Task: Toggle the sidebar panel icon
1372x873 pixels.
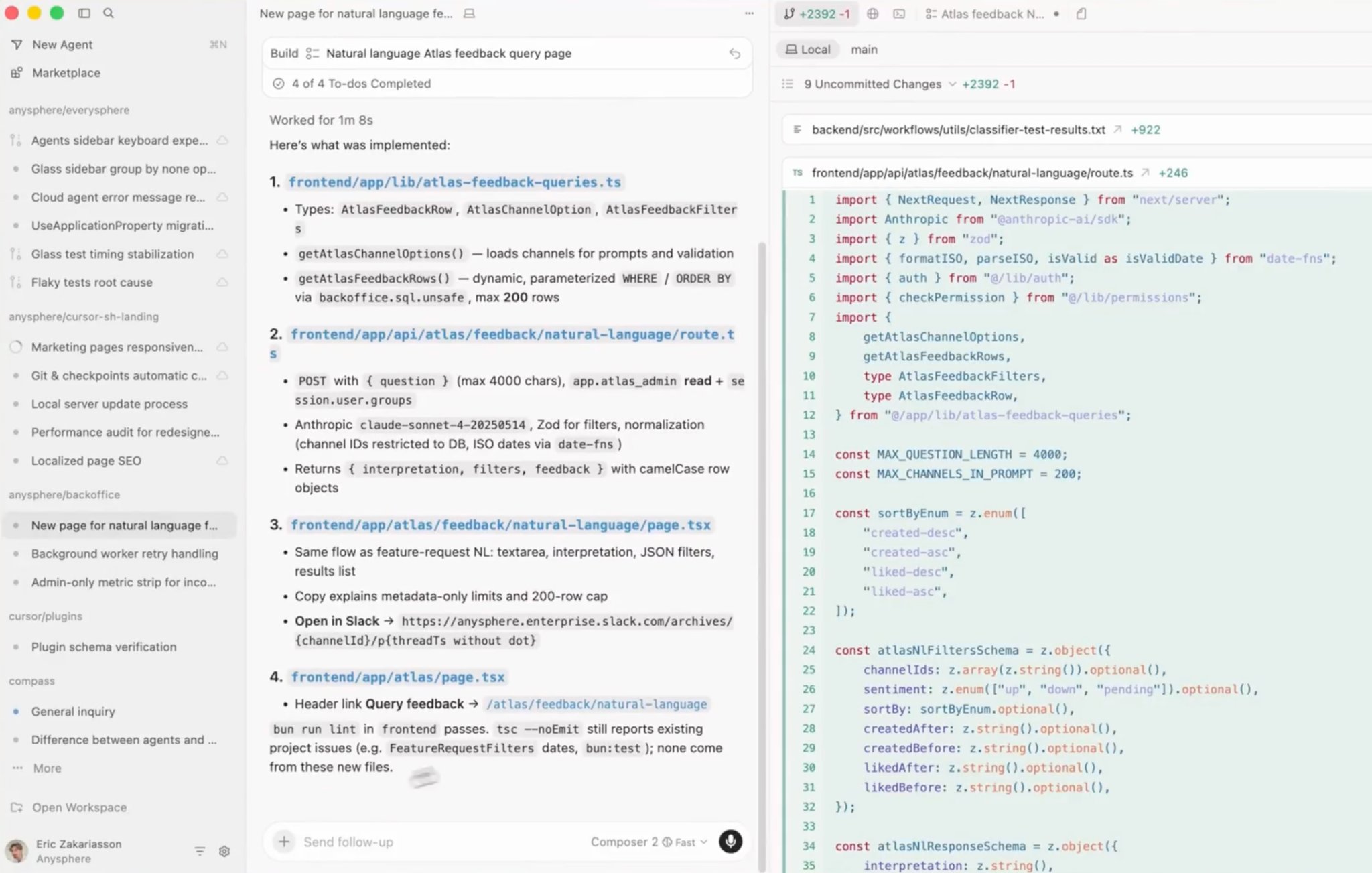Action: click(84, 13)
